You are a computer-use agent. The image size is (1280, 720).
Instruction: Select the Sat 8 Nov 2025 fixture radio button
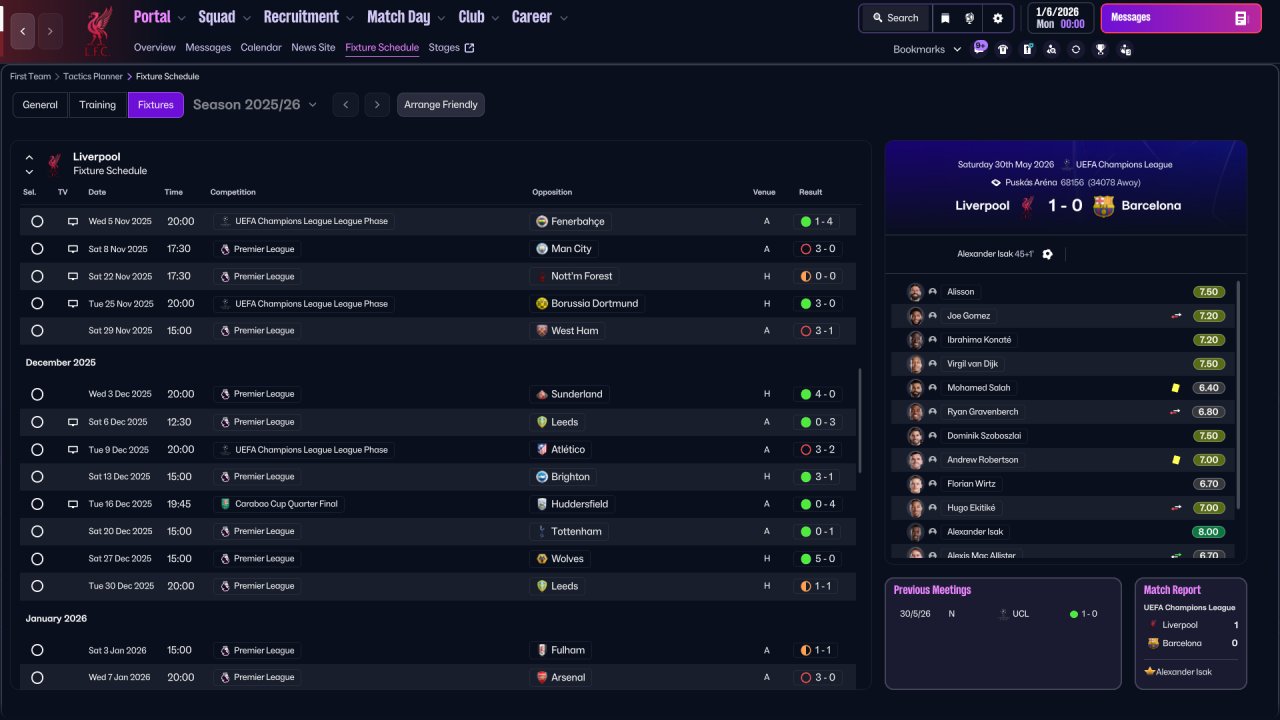[x=37, y=249]
